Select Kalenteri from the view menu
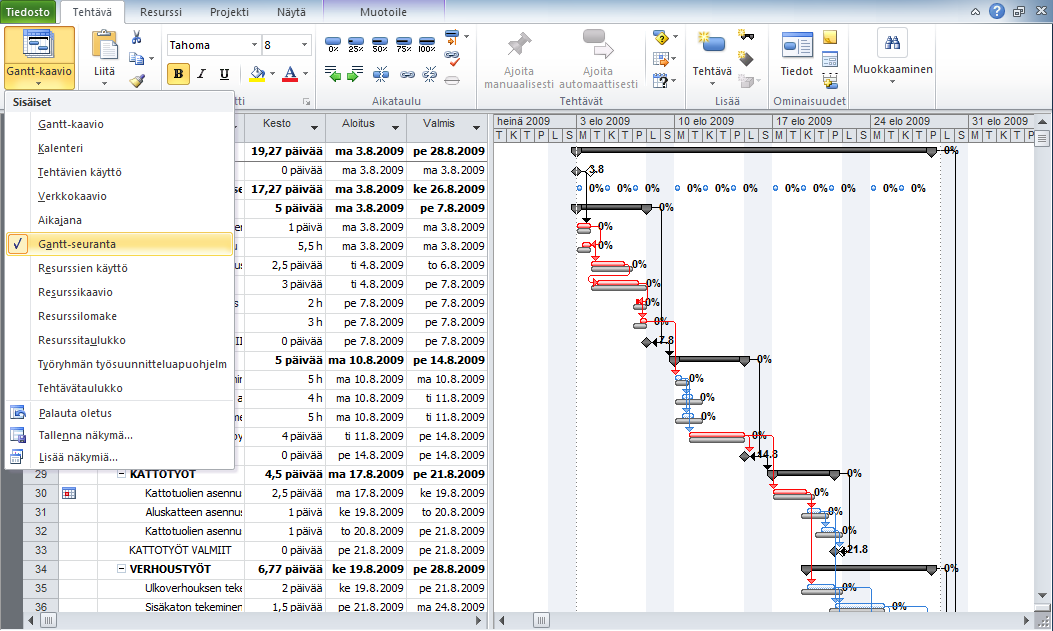 [x=120, y=148]
